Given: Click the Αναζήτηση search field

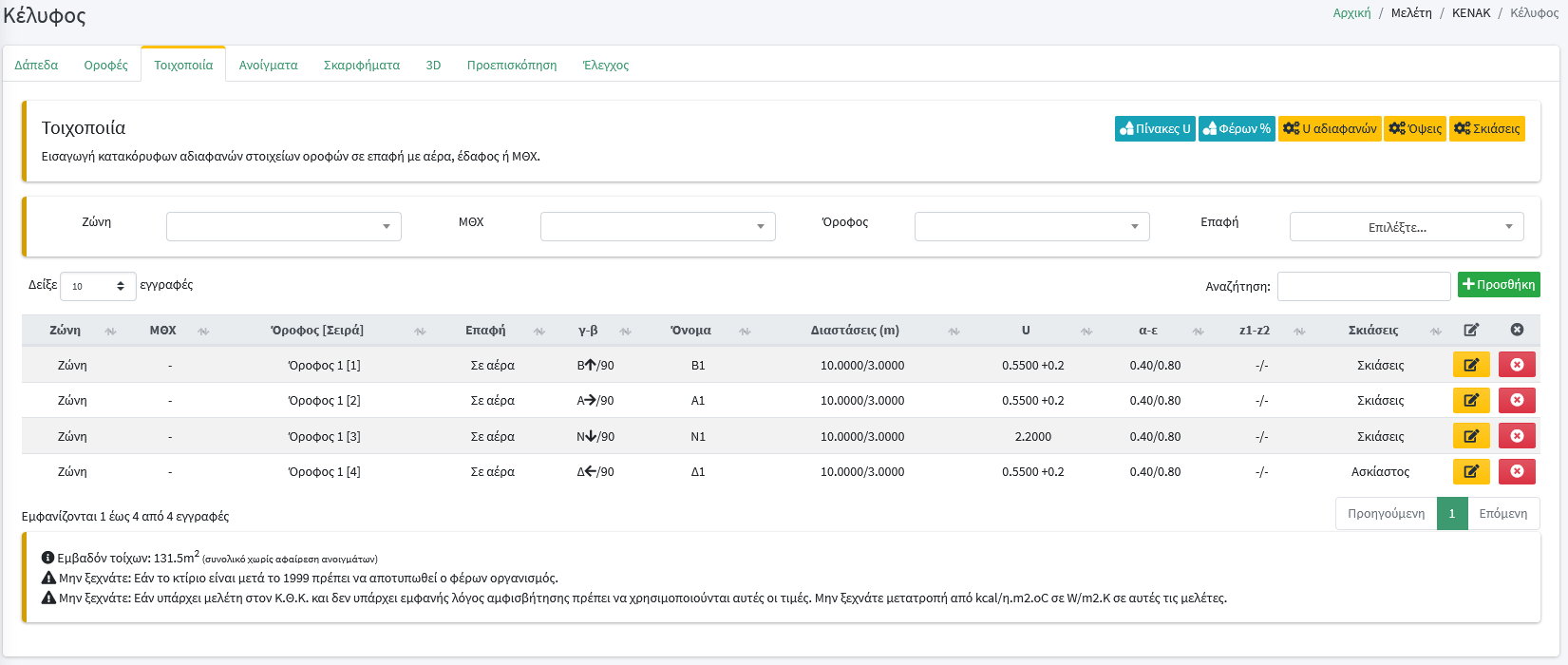Looking at the screenshot, I should [x=1363, y=286].
